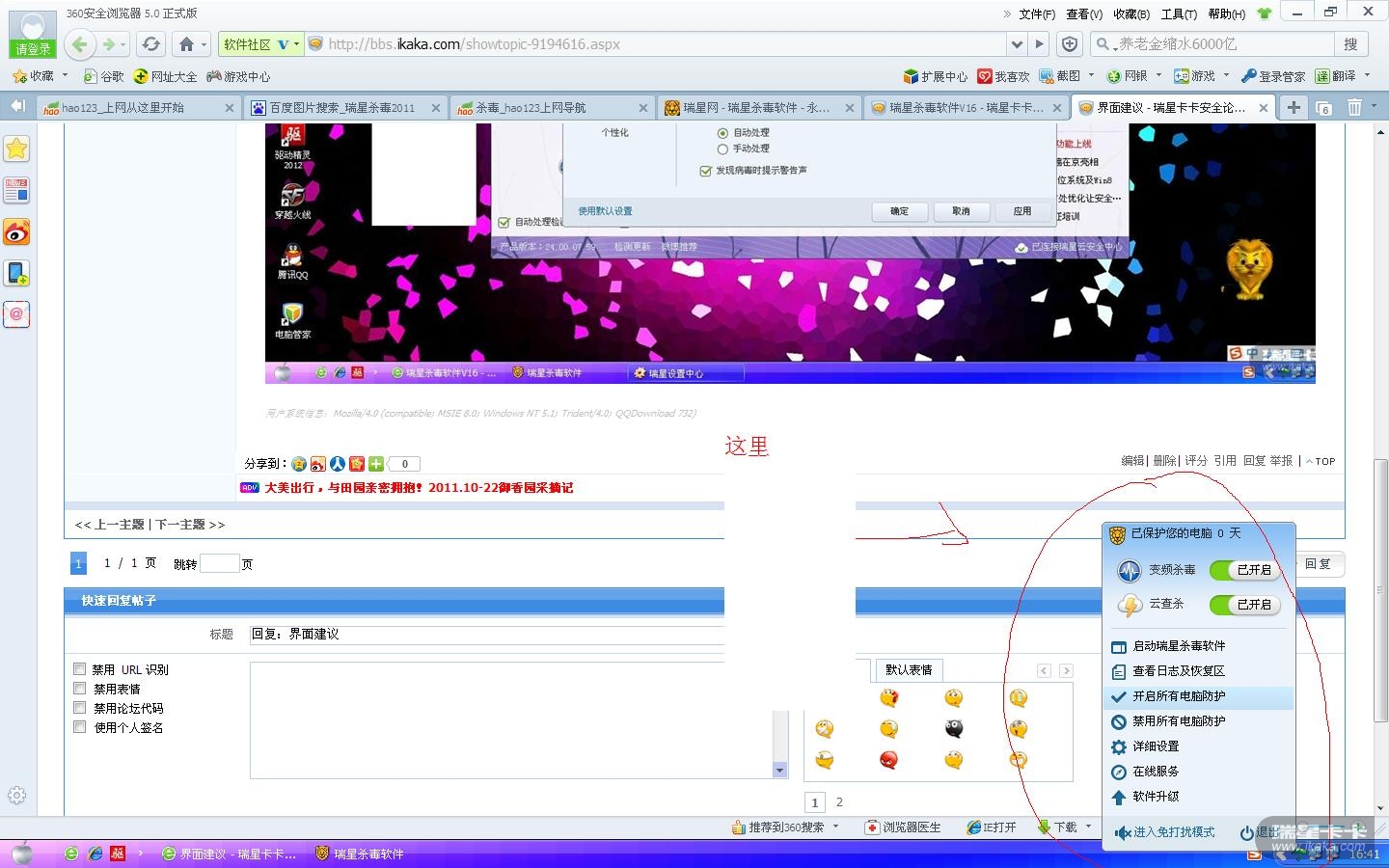This screenshot has height=868, width=1389.
Task: Reload the page with the refresh button
Action: (150, 43)
